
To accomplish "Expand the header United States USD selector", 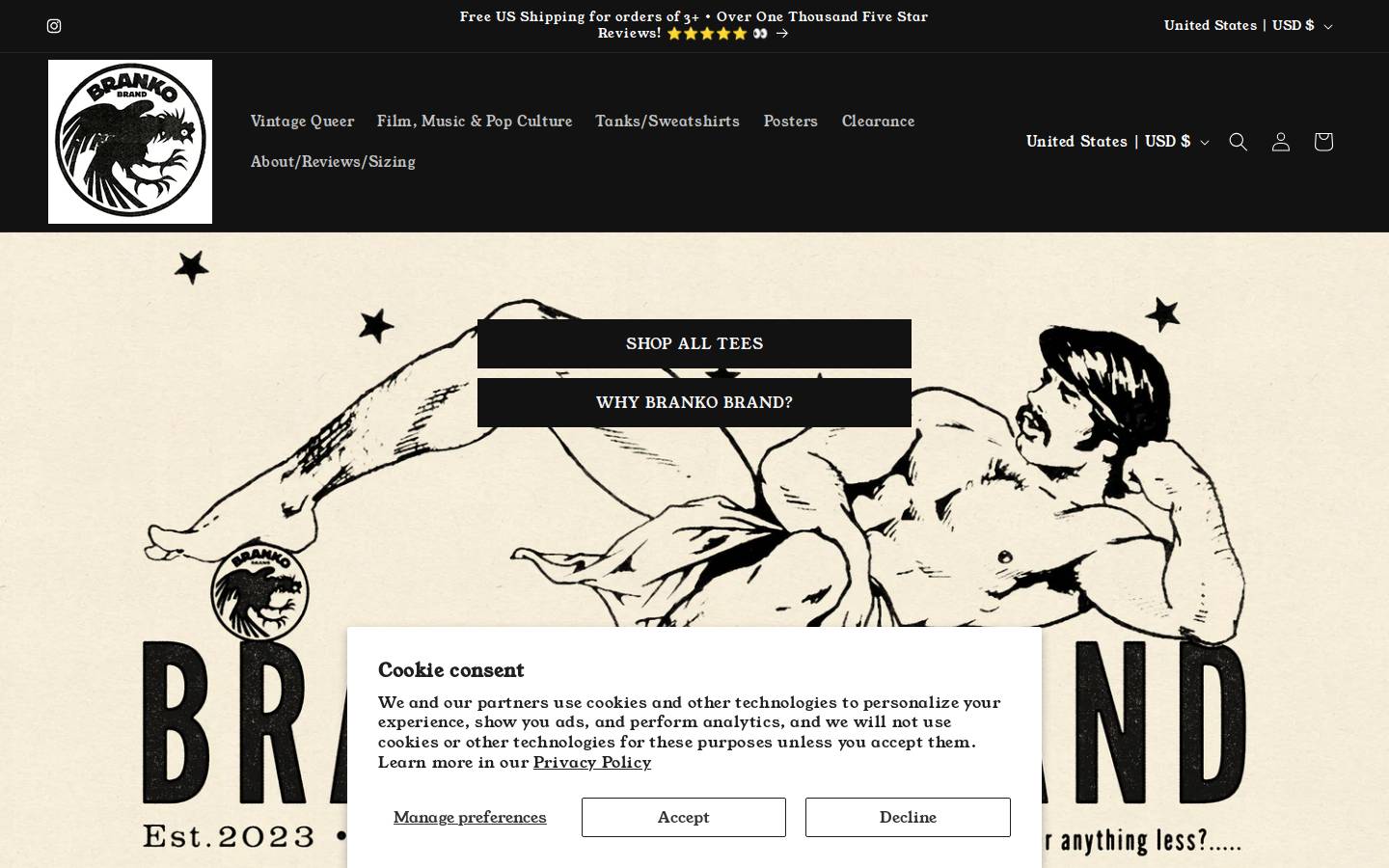I will click(x=1117, y=142).
